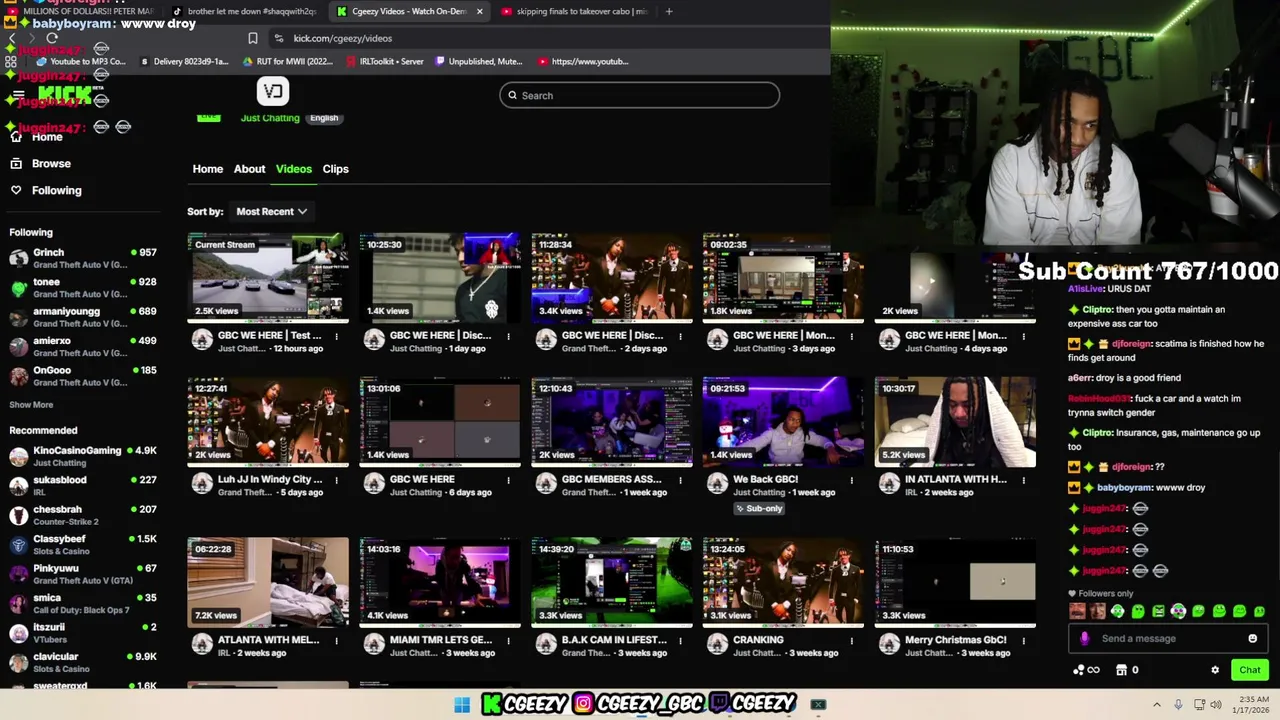Open KinoCasinoGaming avatar in Recommended
The height and width of the screenshot is (720, 1280).
click(x=18, y=456)
